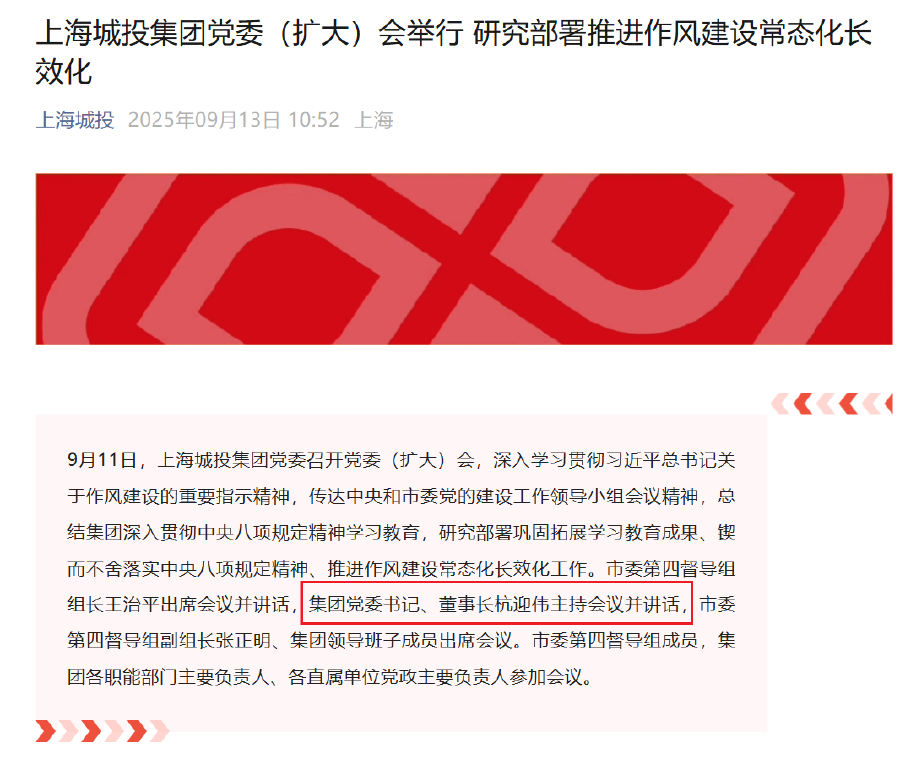Click the word 效化 in title second line
The image size is (900, 770).
(64, 72)
